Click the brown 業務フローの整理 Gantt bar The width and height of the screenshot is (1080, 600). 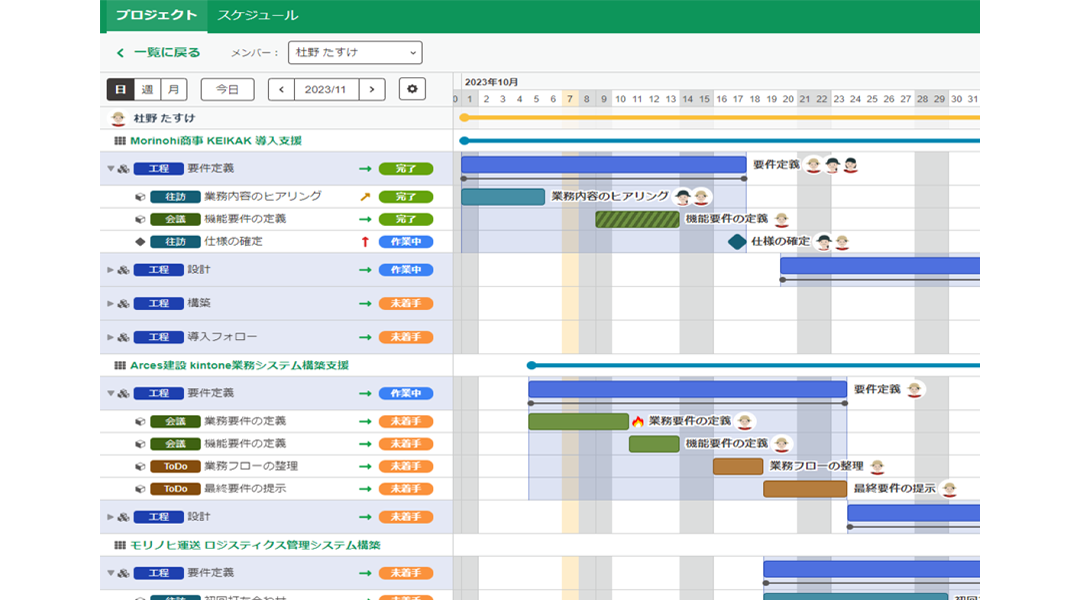738,466
